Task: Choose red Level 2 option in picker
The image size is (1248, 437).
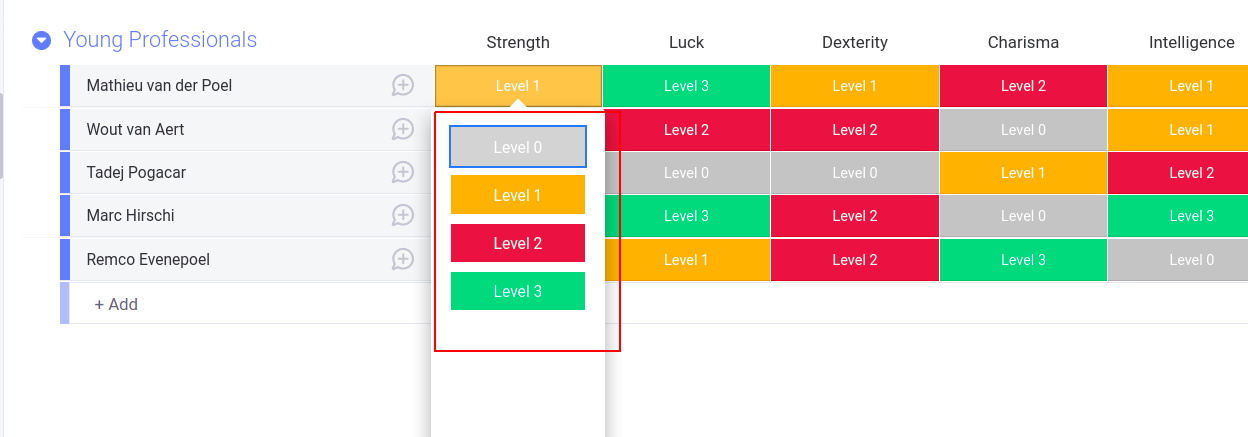Action: [518, 243]
